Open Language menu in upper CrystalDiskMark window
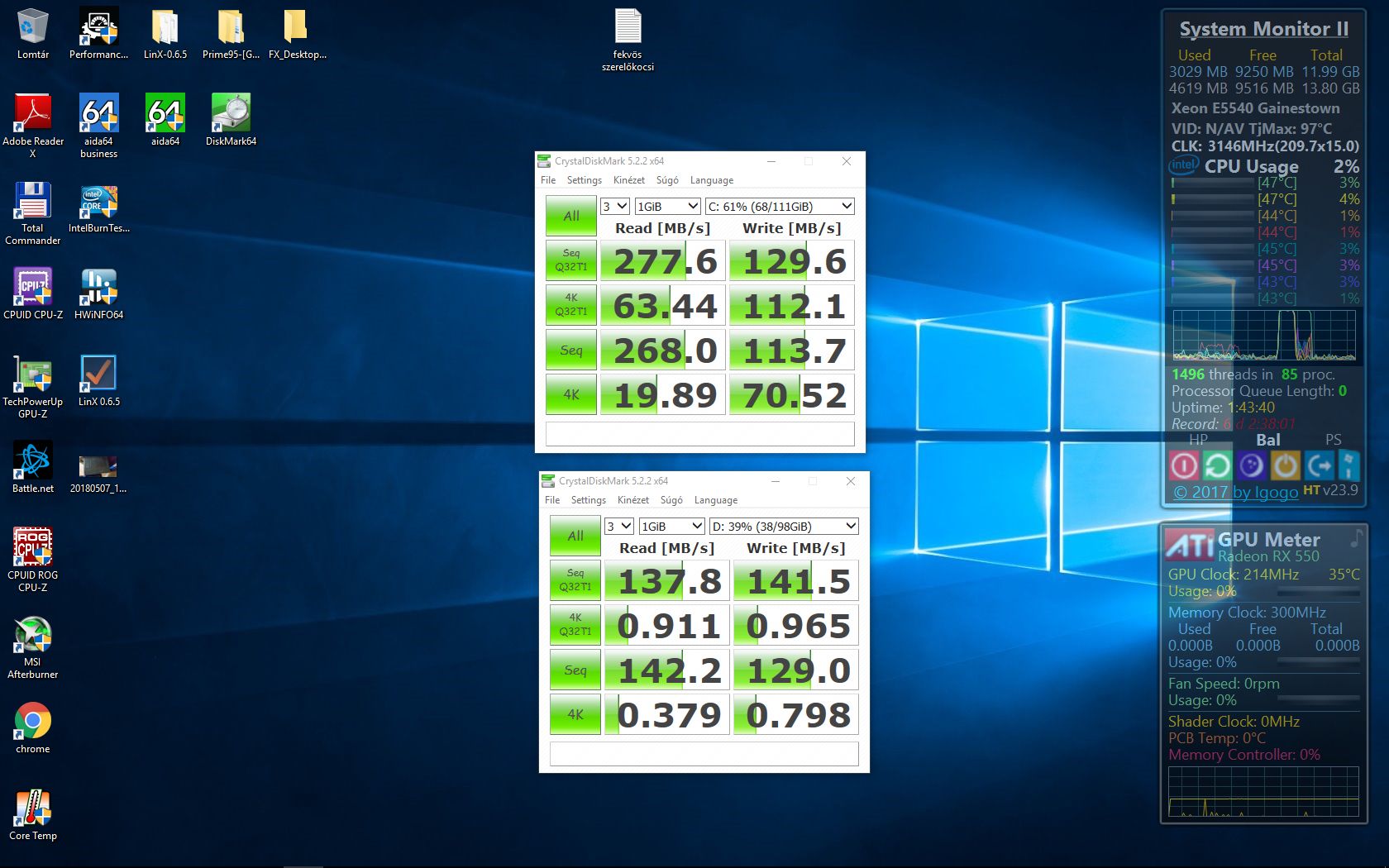This screenshot has width=1389, height=868. [711, 180]
